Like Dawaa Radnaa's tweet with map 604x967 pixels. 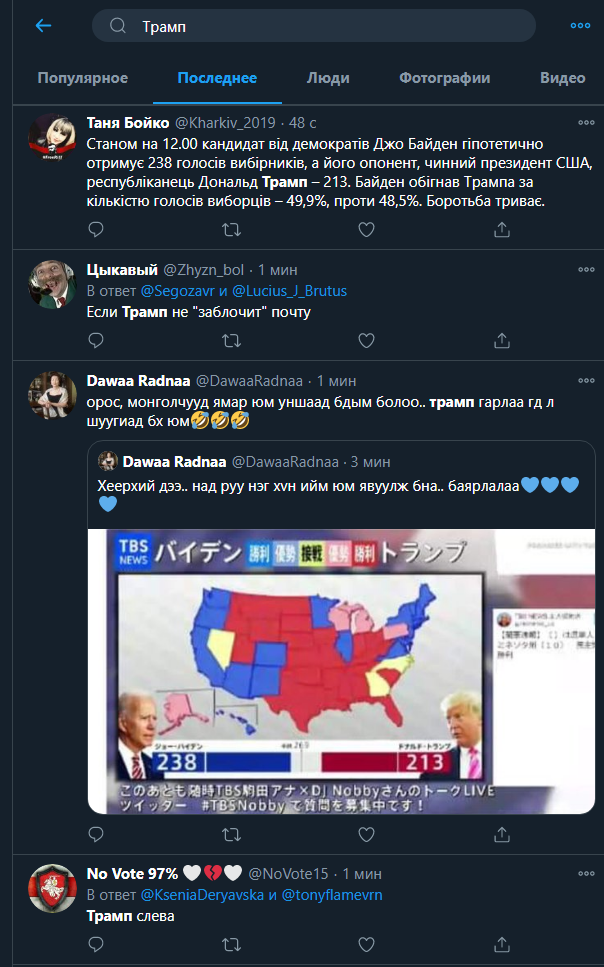click(x=366, y=833)
